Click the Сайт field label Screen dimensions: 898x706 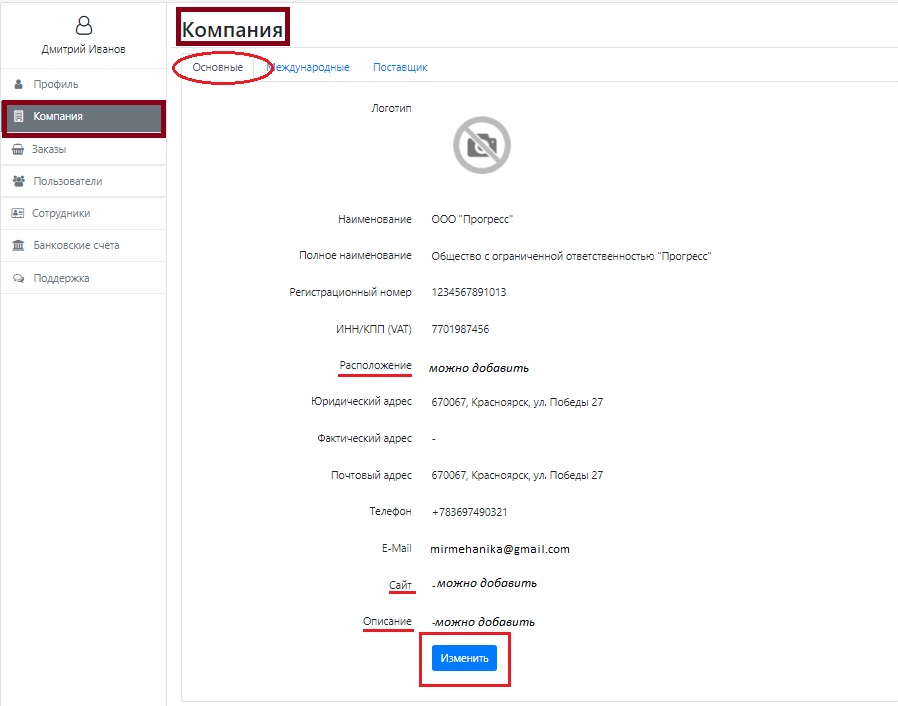coord(400,585)
